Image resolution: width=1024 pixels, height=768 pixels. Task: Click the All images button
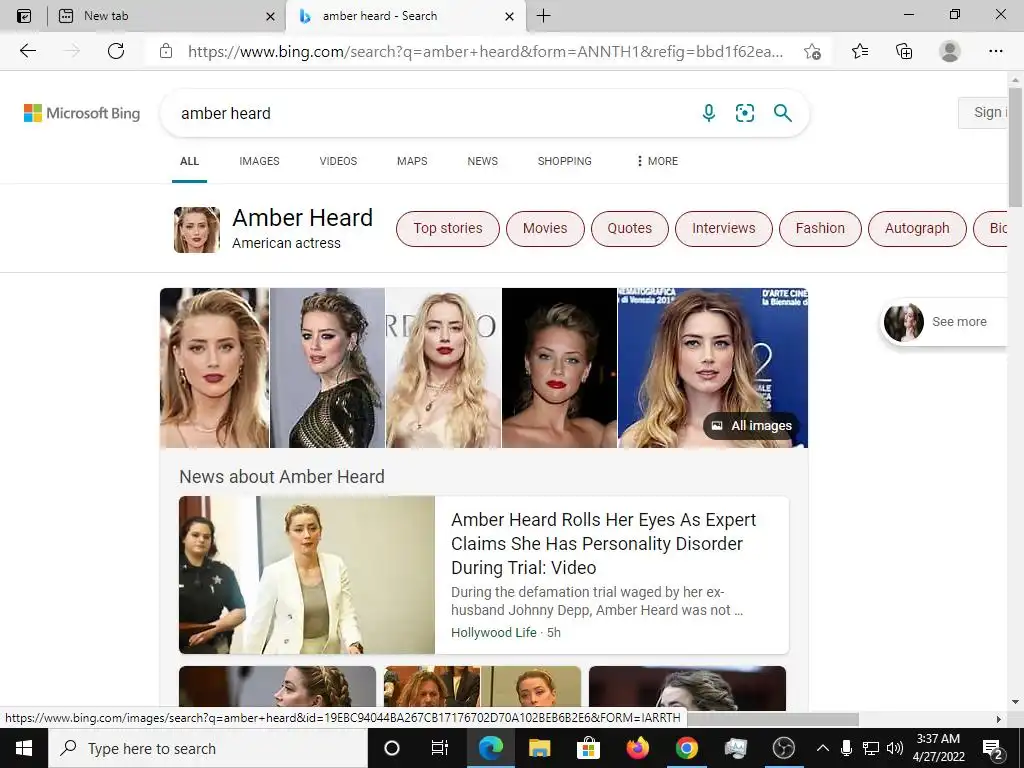point(751,426)
